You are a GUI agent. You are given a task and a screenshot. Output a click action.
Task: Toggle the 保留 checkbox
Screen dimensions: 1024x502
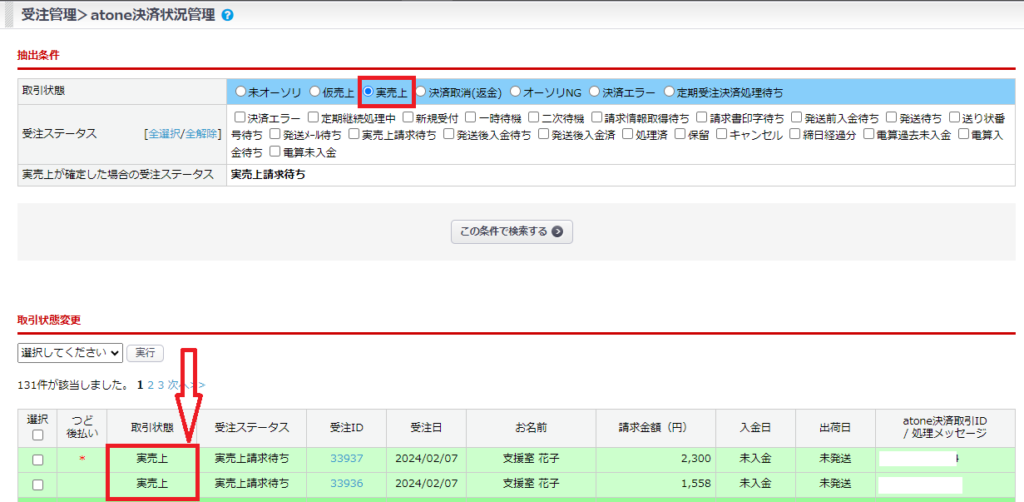click(681, 135)
